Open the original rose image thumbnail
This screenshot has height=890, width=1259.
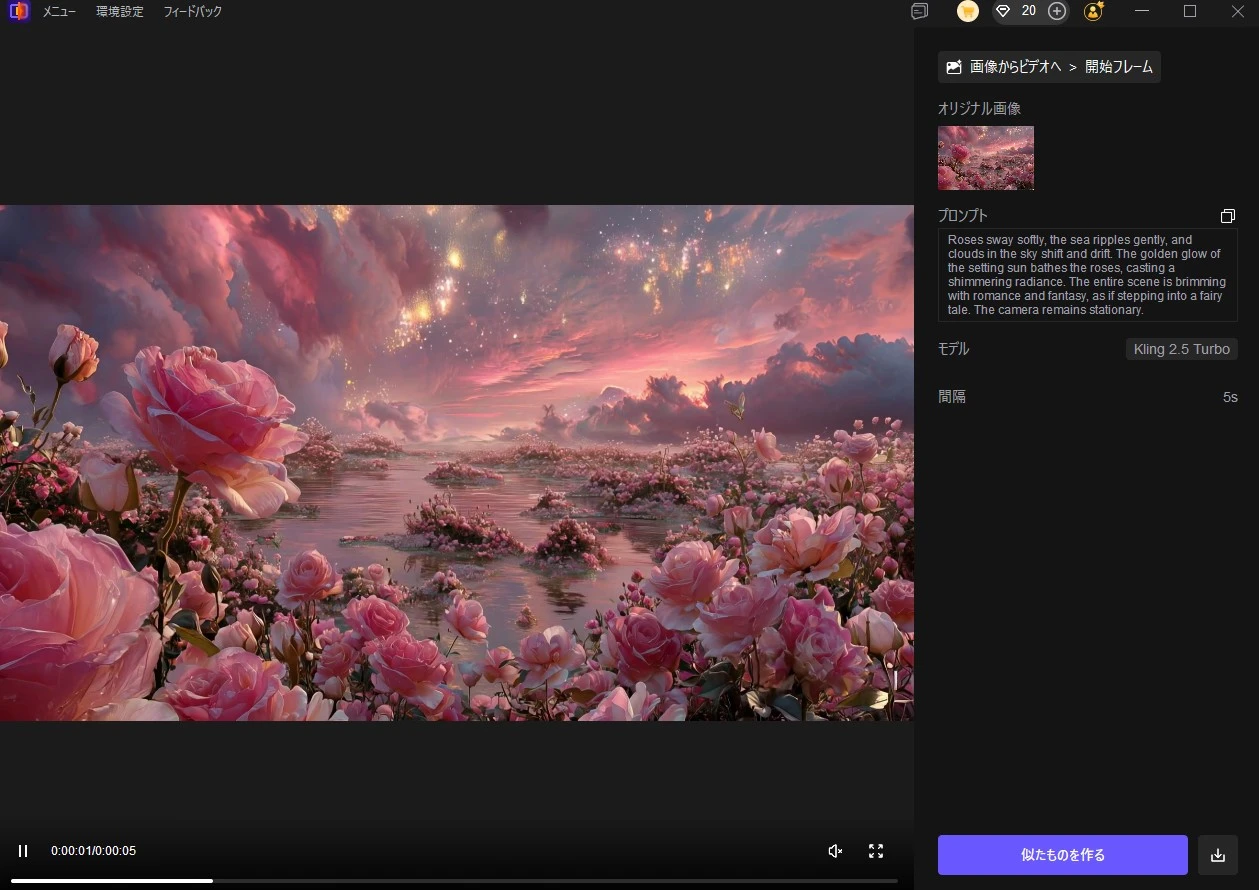(985, 158)
